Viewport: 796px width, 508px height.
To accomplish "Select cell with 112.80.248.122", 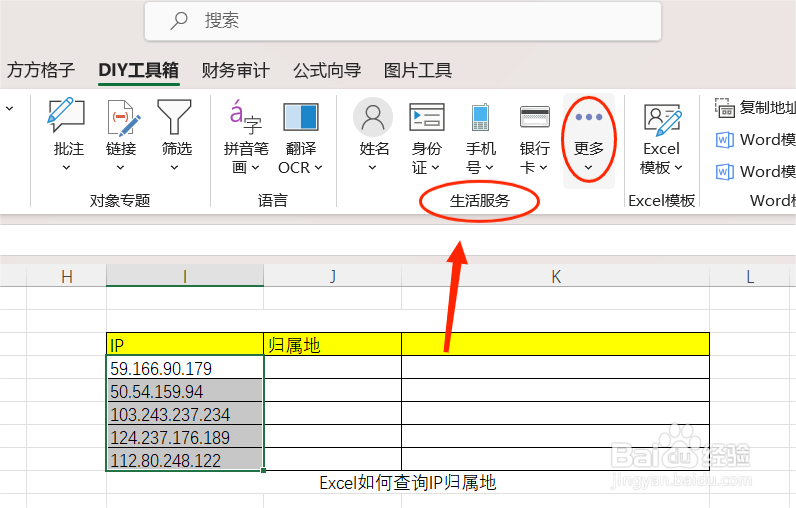I will (185, 459).
